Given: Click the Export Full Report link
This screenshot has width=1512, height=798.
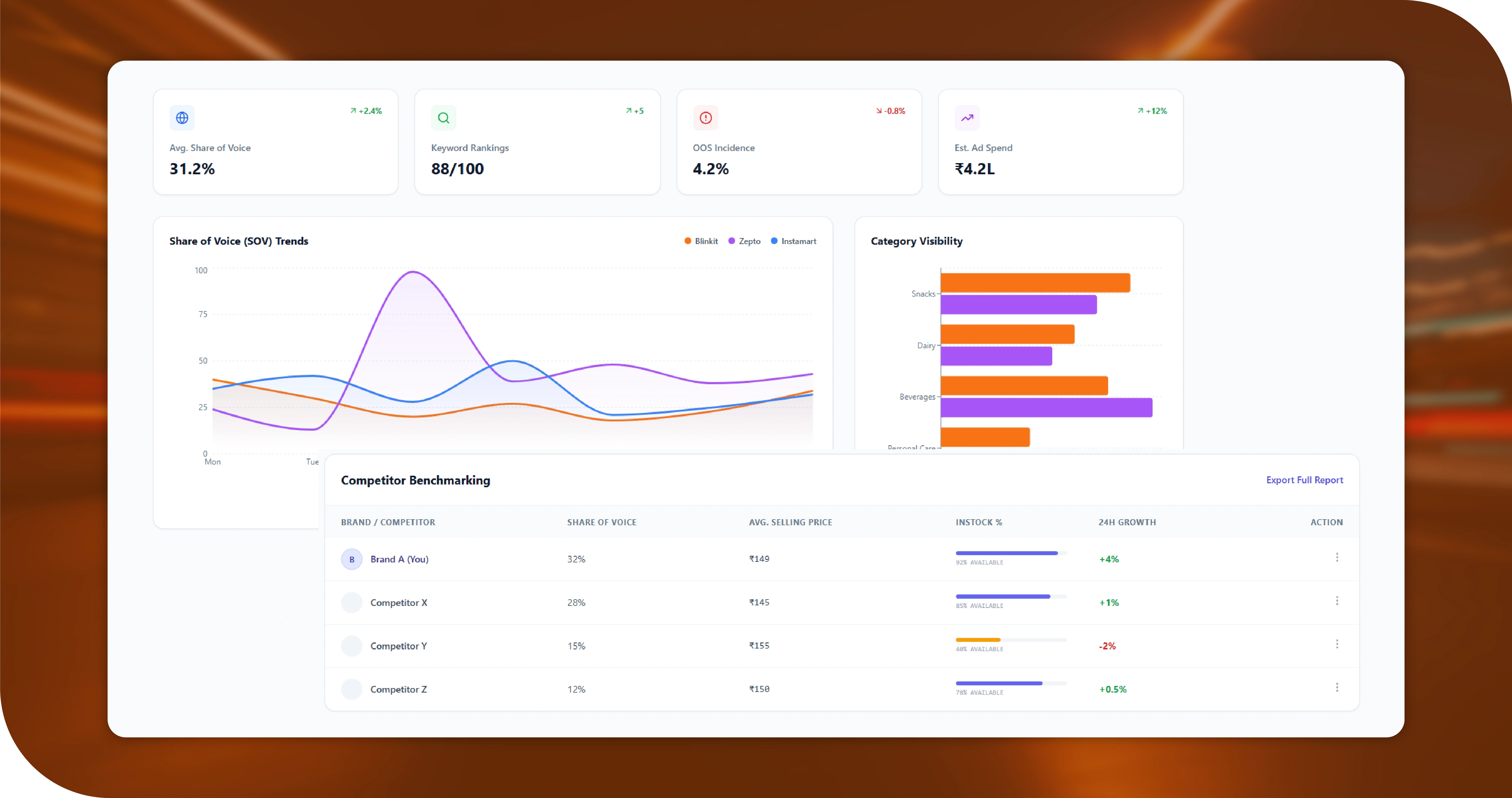Looking at the screenshot, I should 1304,480.
